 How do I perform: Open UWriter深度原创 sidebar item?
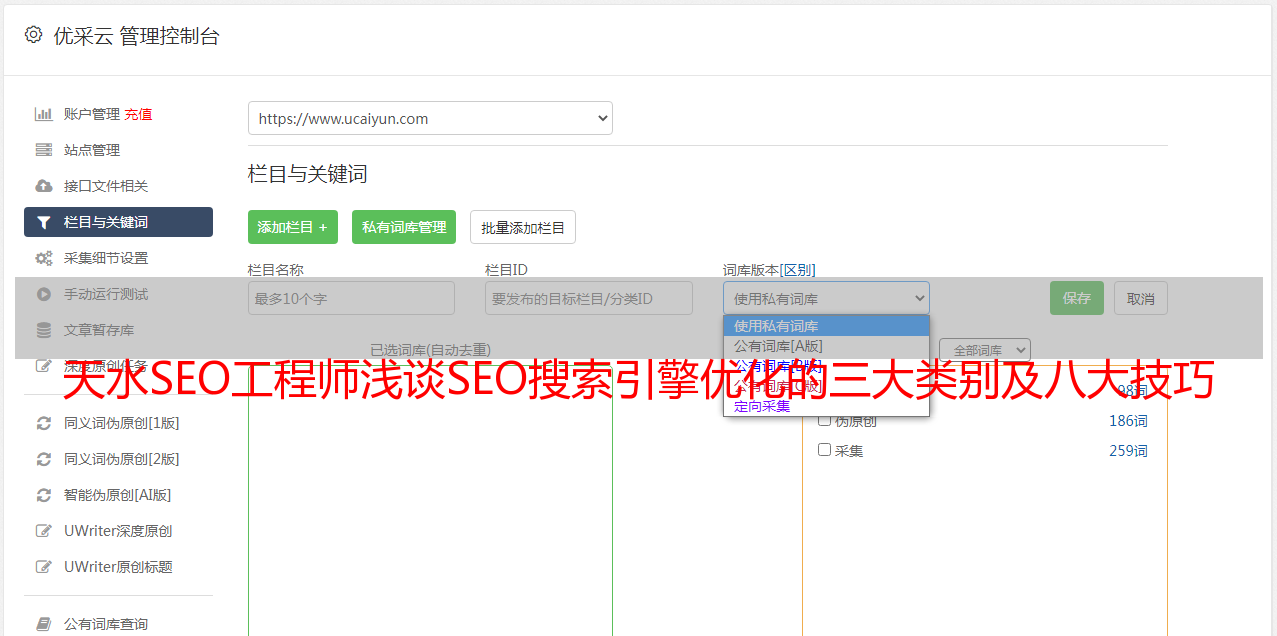tap(118, 531)
